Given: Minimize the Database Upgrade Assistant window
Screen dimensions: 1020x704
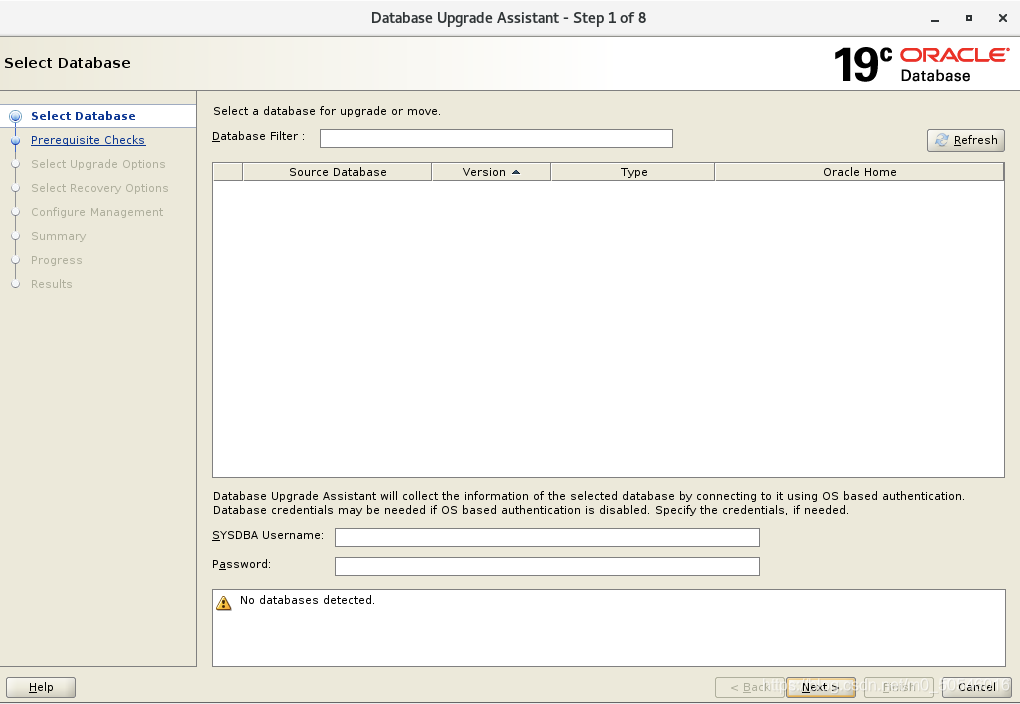Looking at the screenshot, I should pyautogui.click(x=935, y=19).
